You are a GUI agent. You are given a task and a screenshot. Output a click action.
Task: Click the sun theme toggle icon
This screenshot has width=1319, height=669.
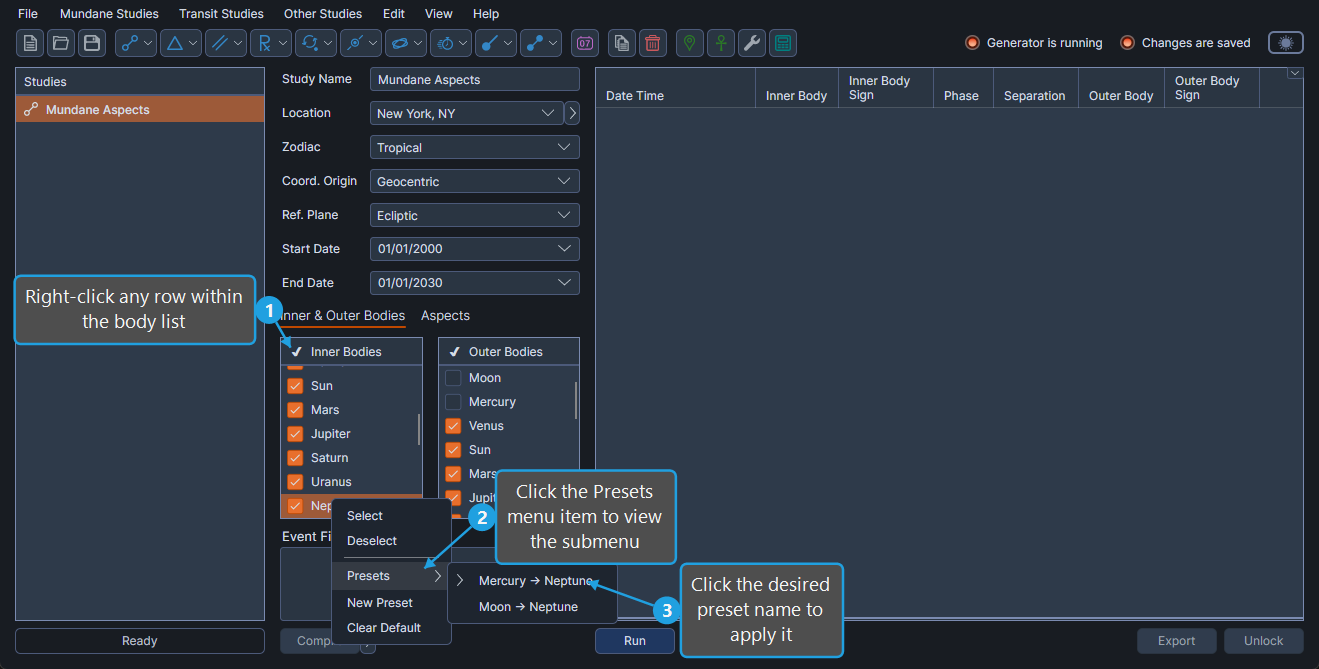point(1286,43)
